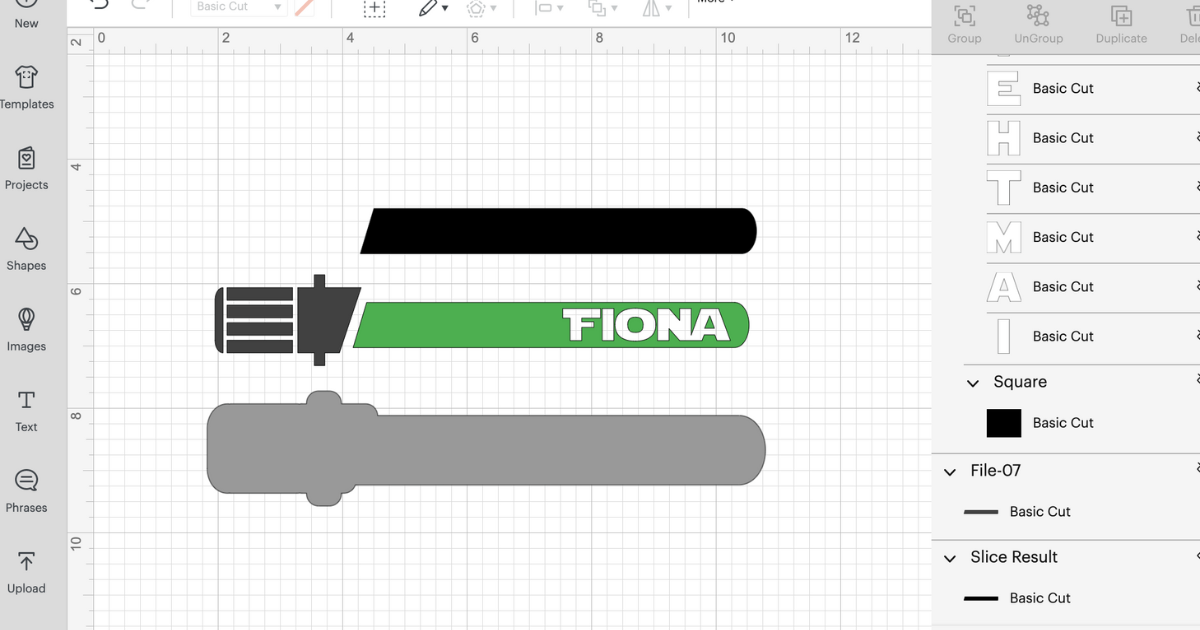1200x630 pixels.
Task: Click the UnGroup button
Action: (x=1038, y=24)
